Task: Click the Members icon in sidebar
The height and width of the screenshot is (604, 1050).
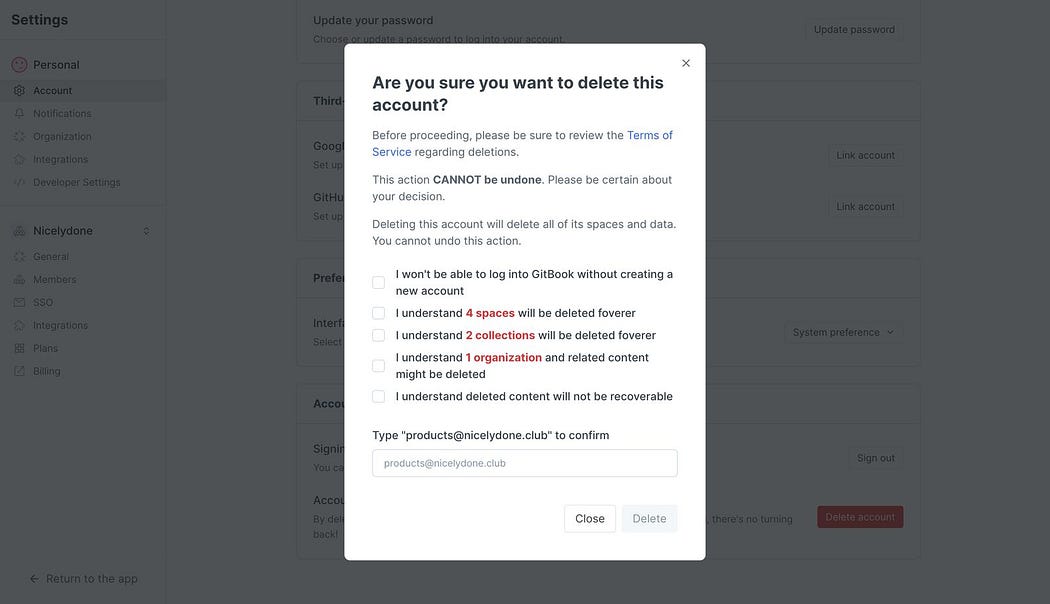Action: 19,279
